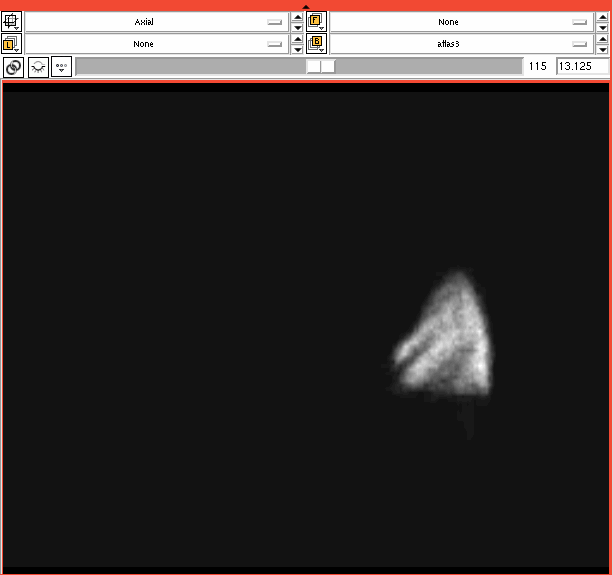Click the slice orientation icon beside Axial
The width and height of the screenshot is (613, 575).
pos(13,21)
